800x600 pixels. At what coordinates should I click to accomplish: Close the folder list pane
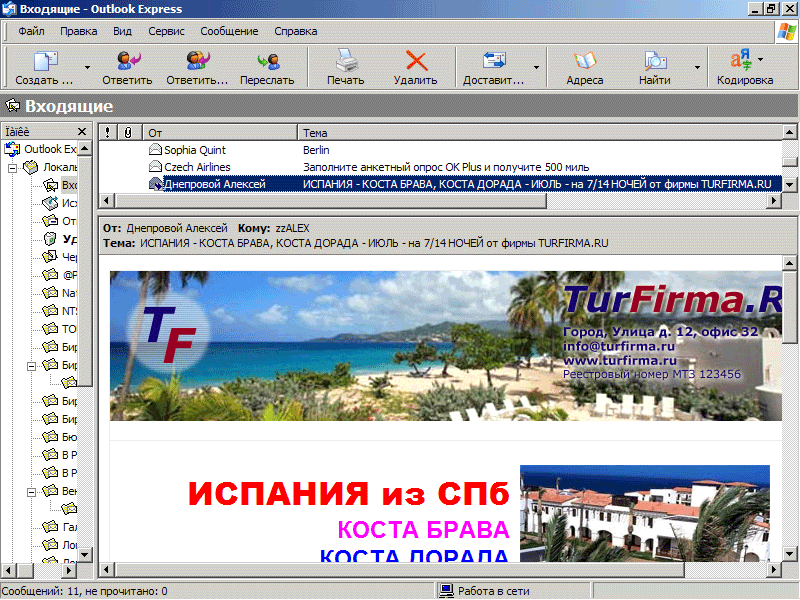click(82, 132)
